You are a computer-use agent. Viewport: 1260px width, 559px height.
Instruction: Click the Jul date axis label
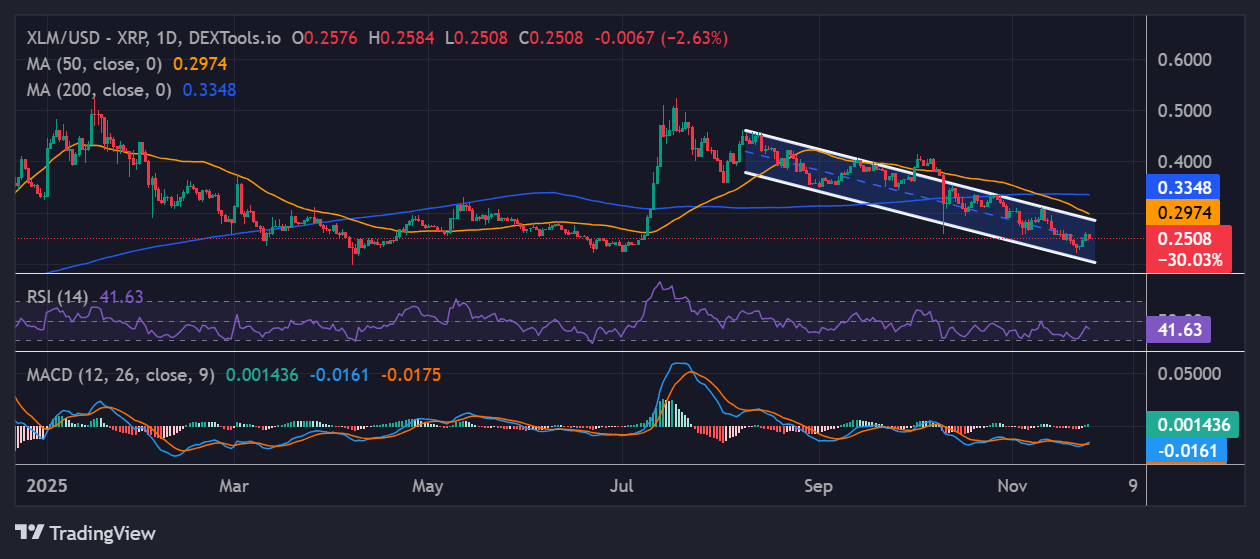pos(623,486)
